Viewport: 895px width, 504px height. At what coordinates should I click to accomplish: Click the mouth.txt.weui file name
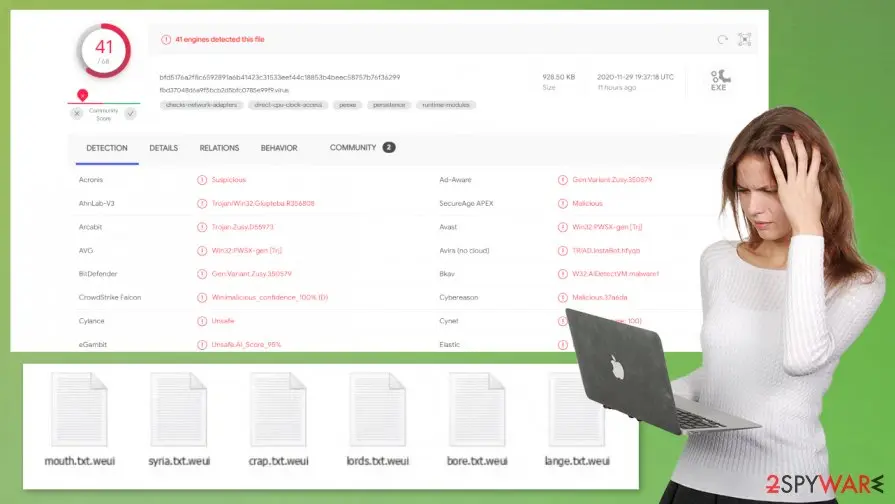click(80, 461)
